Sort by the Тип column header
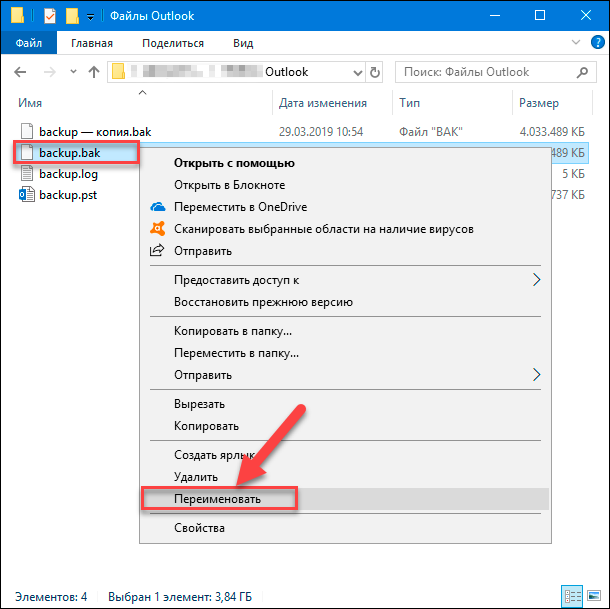Image resolution: width=610 pixels, height=609 pixels. pyautogui.click(x=409, y=103)
